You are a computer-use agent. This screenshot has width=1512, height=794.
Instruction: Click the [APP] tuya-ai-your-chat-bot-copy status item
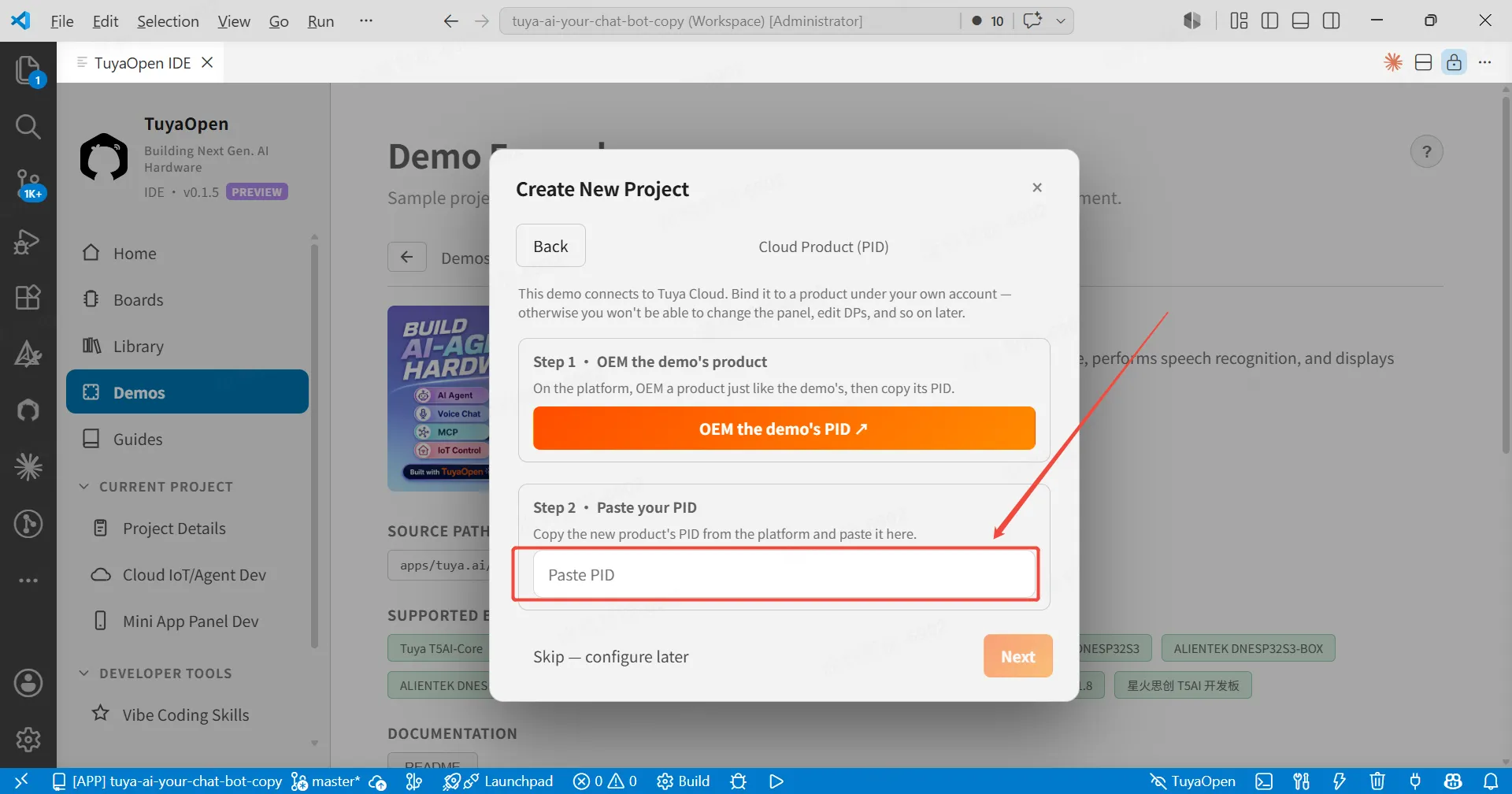click(x=167, y=781)
